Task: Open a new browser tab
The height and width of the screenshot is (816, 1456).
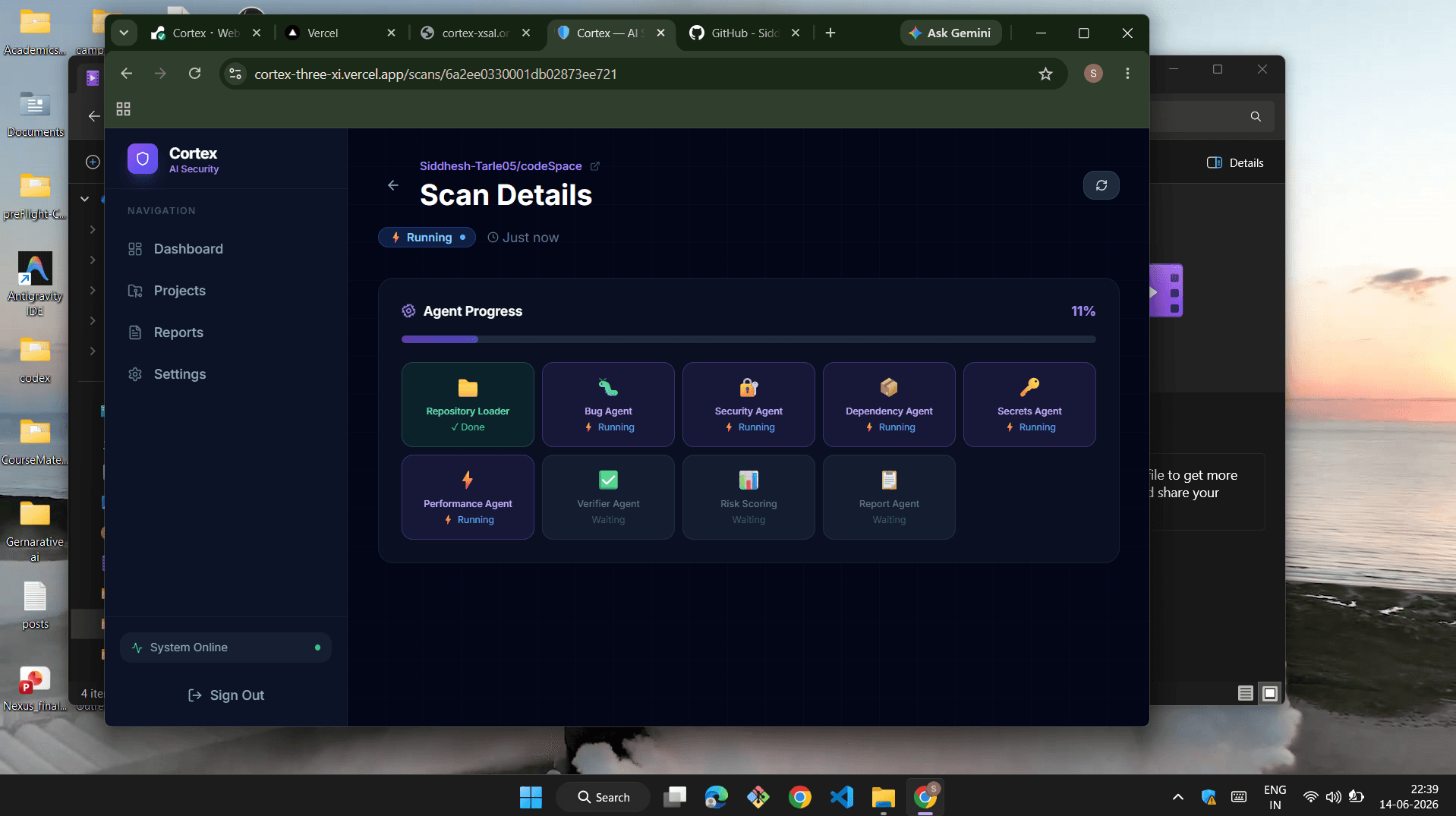Action: [x=830, y=33]
